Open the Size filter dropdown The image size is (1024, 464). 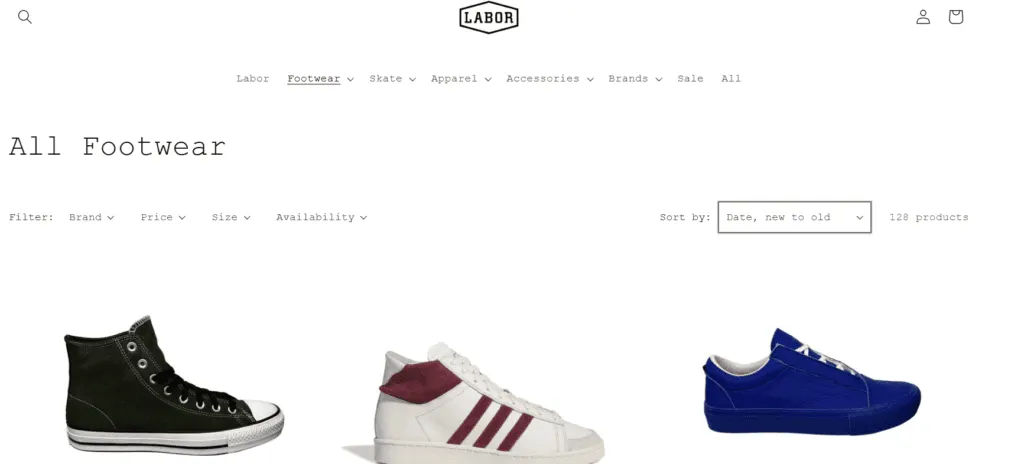tap(231, 217)
